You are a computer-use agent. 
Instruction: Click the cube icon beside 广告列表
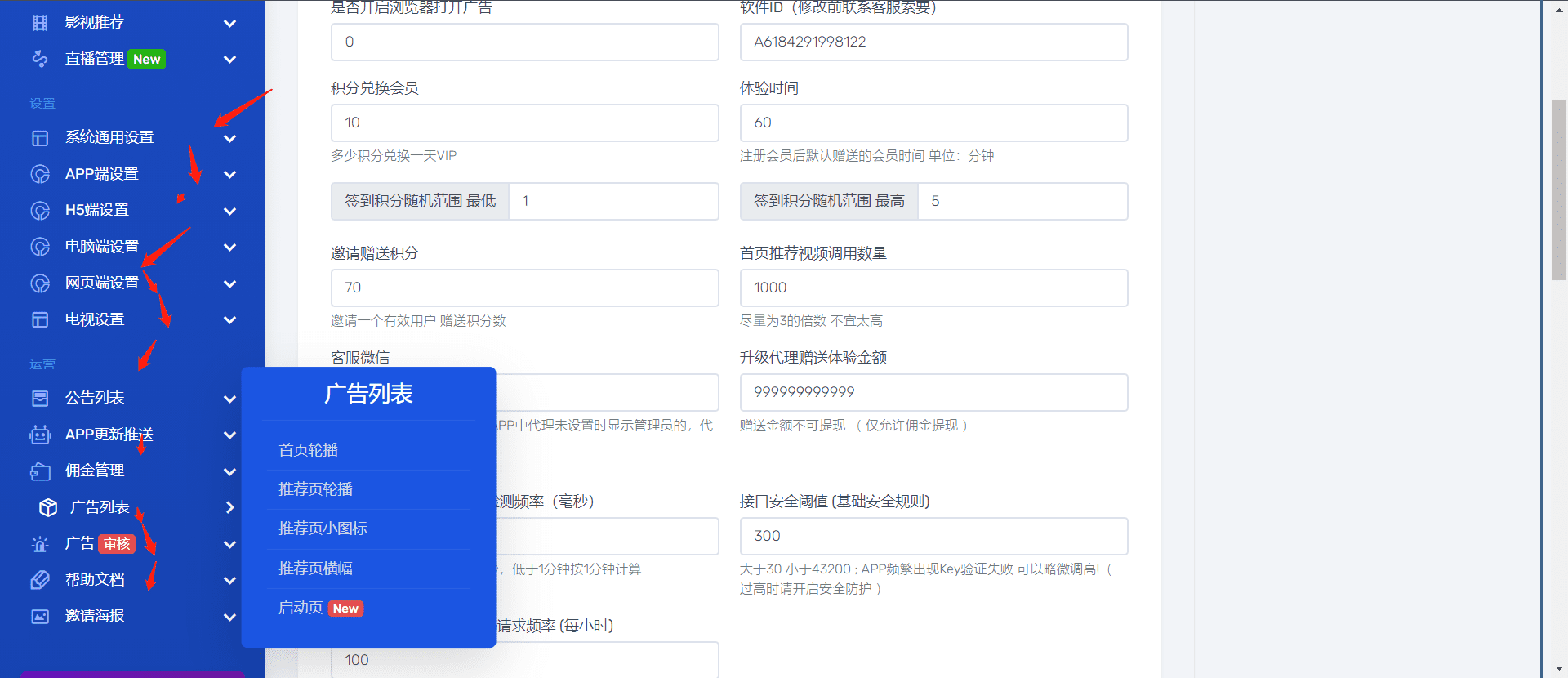coord(48,507)
